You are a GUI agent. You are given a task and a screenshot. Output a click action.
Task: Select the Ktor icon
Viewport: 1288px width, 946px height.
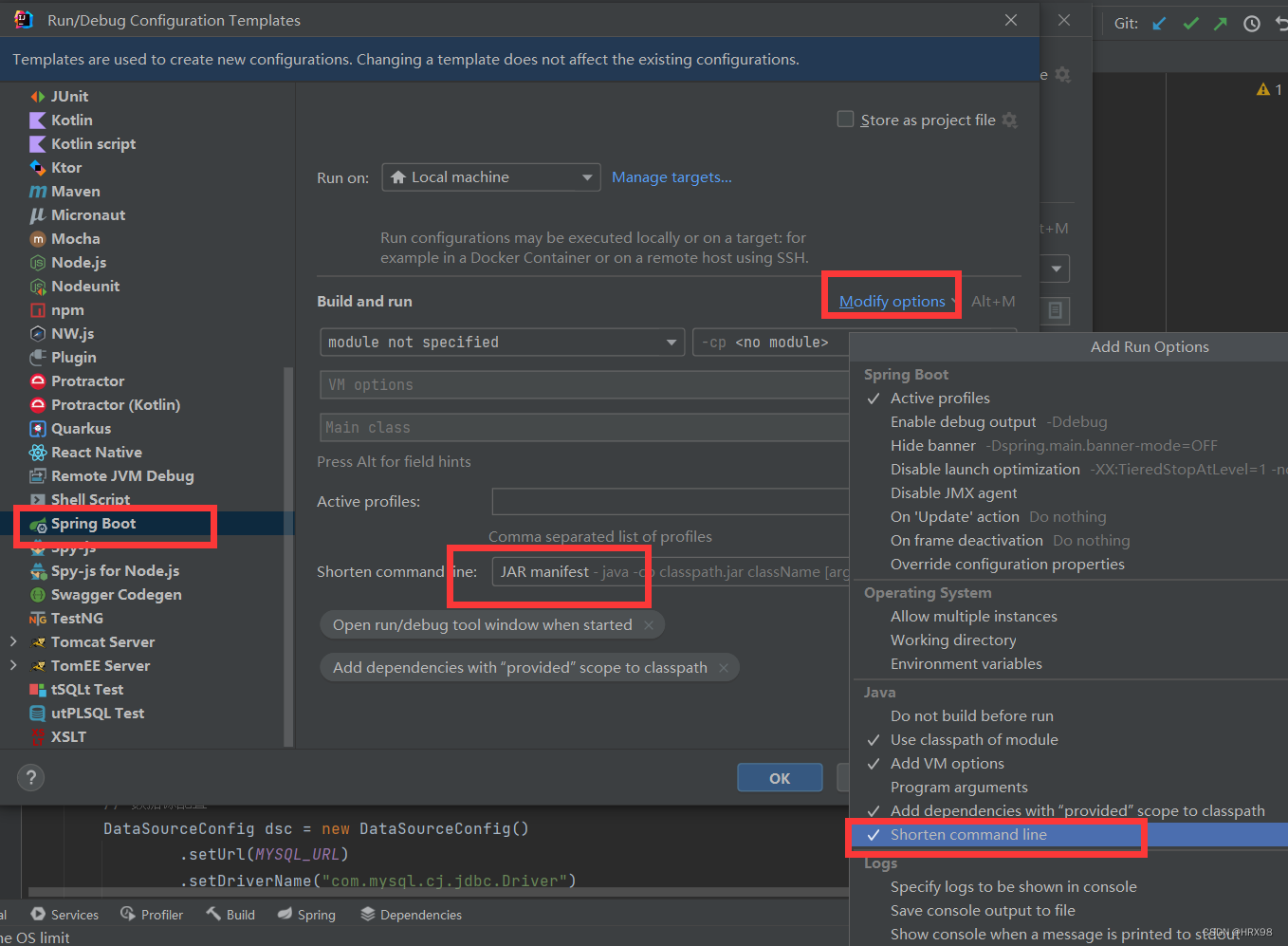pos(38,168)
